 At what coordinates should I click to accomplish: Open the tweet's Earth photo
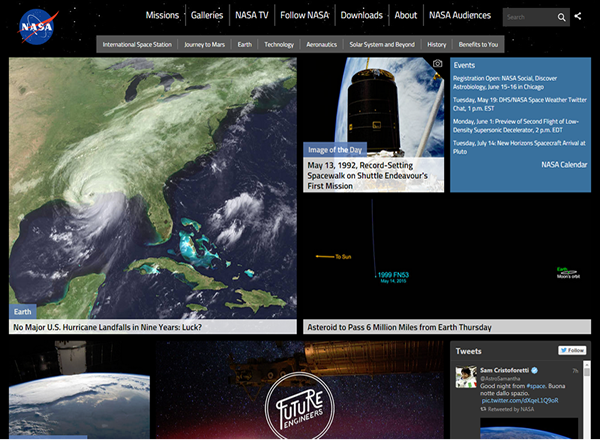529,428
